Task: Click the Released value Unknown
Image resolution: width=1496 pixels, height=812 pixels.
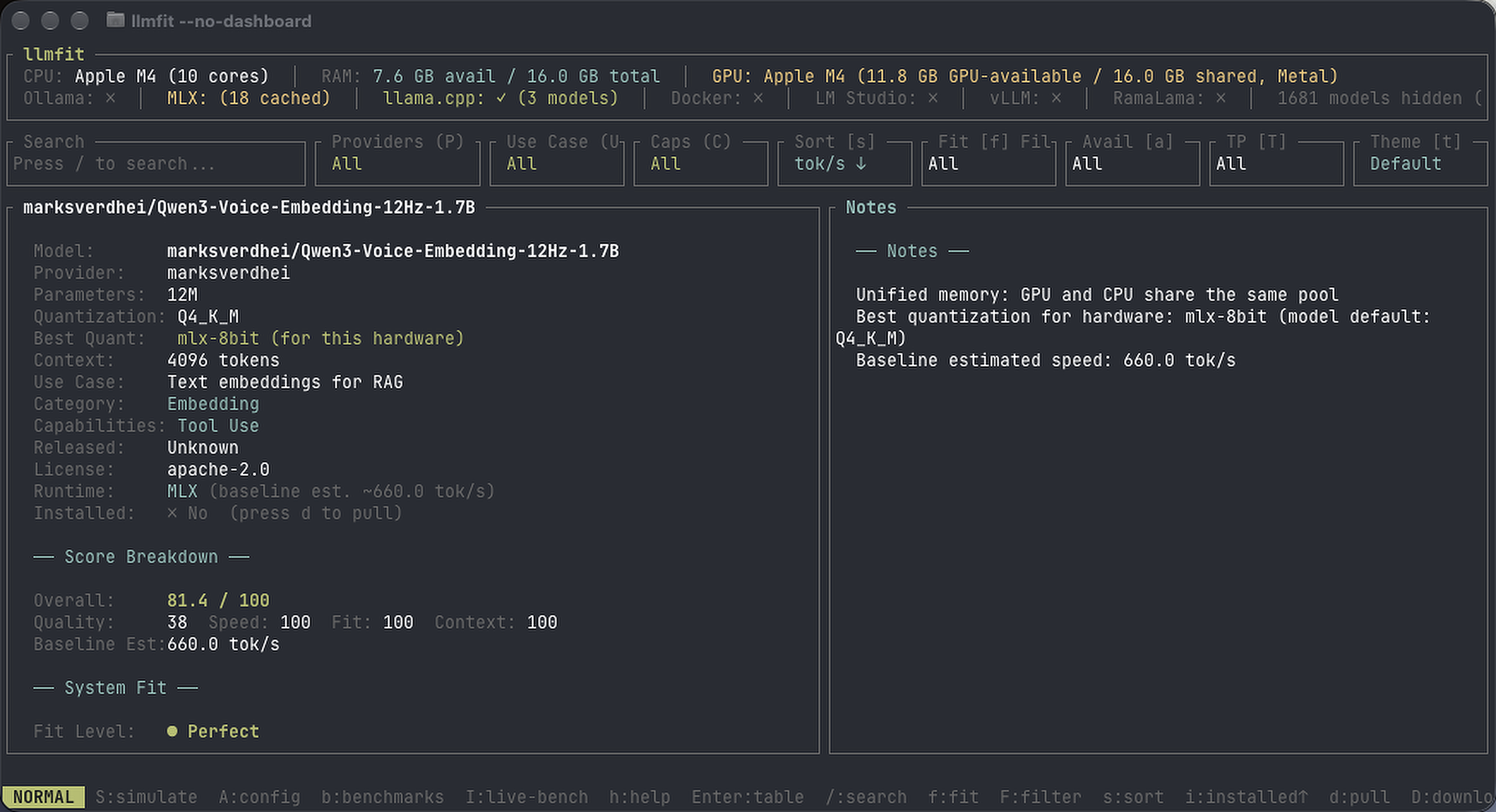Action: pos(202,448)
